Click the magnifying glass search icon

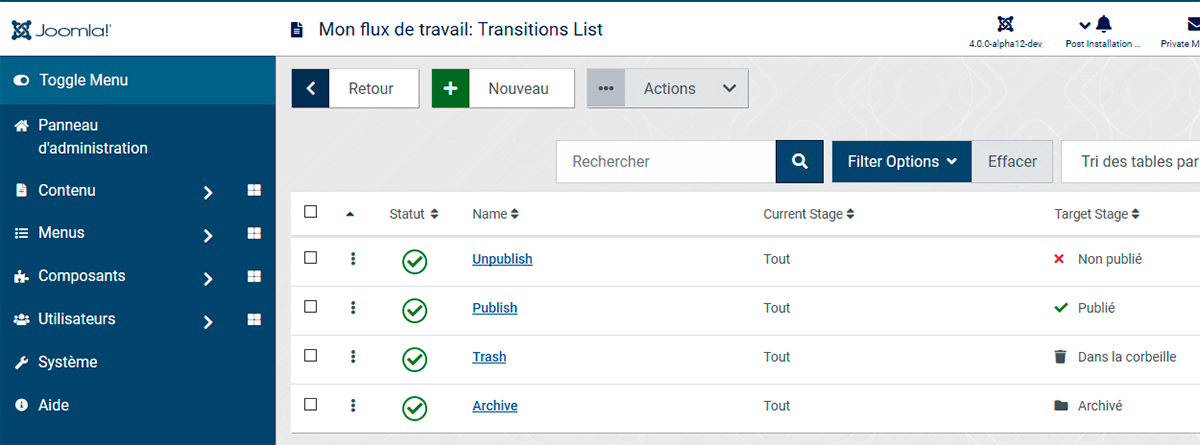(x=799, y=161)
